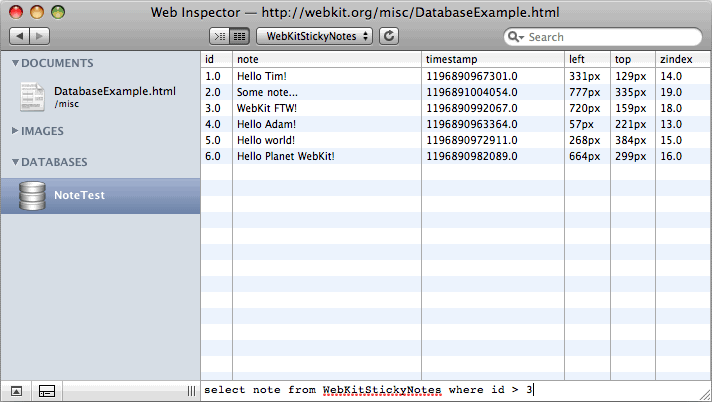Open the search options magnifier menu
Image resolution: width=712 pixels, height=402 pixels.
(x=515, y=37)
